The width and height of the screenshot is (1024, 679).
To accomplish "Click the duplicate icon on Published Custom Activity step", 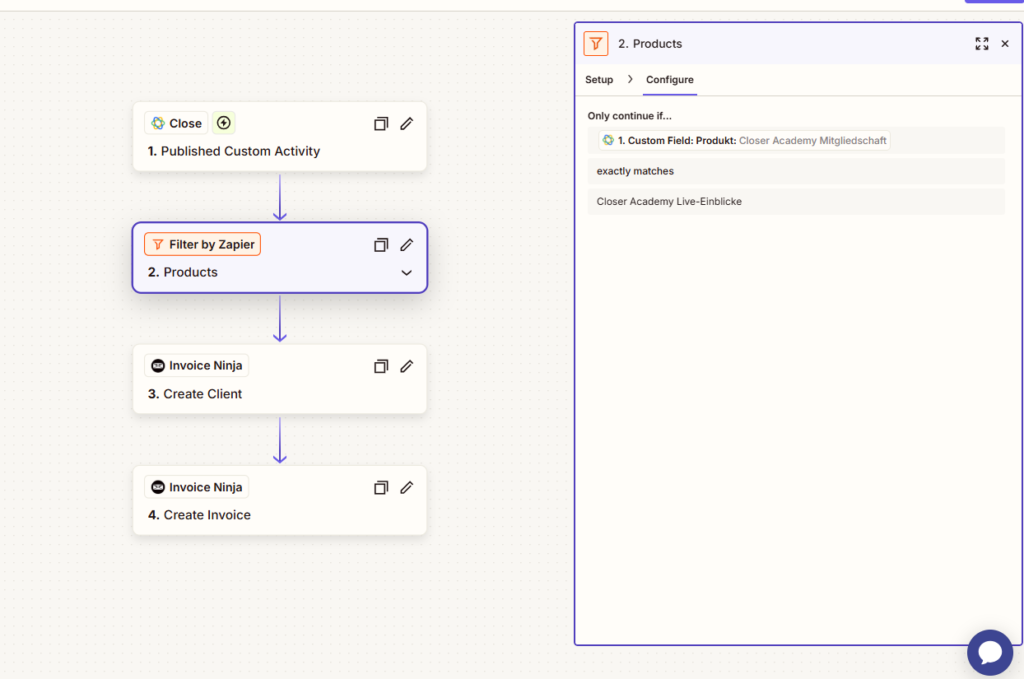I will (x=381, y=124).
